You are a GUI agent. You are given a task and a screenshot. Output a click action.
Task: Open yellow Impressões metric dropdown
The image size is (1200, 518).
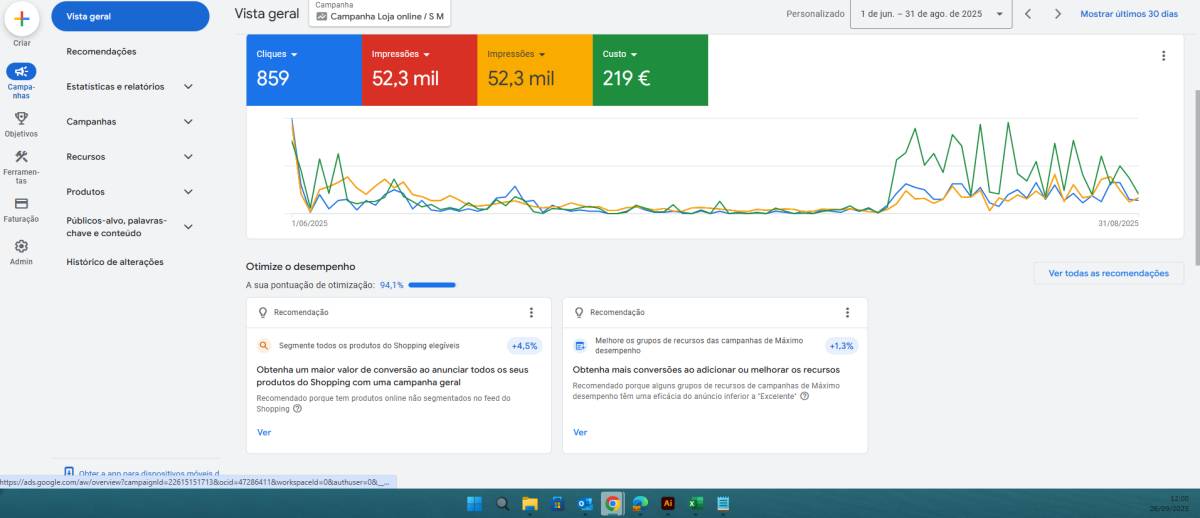pos(517,54)
